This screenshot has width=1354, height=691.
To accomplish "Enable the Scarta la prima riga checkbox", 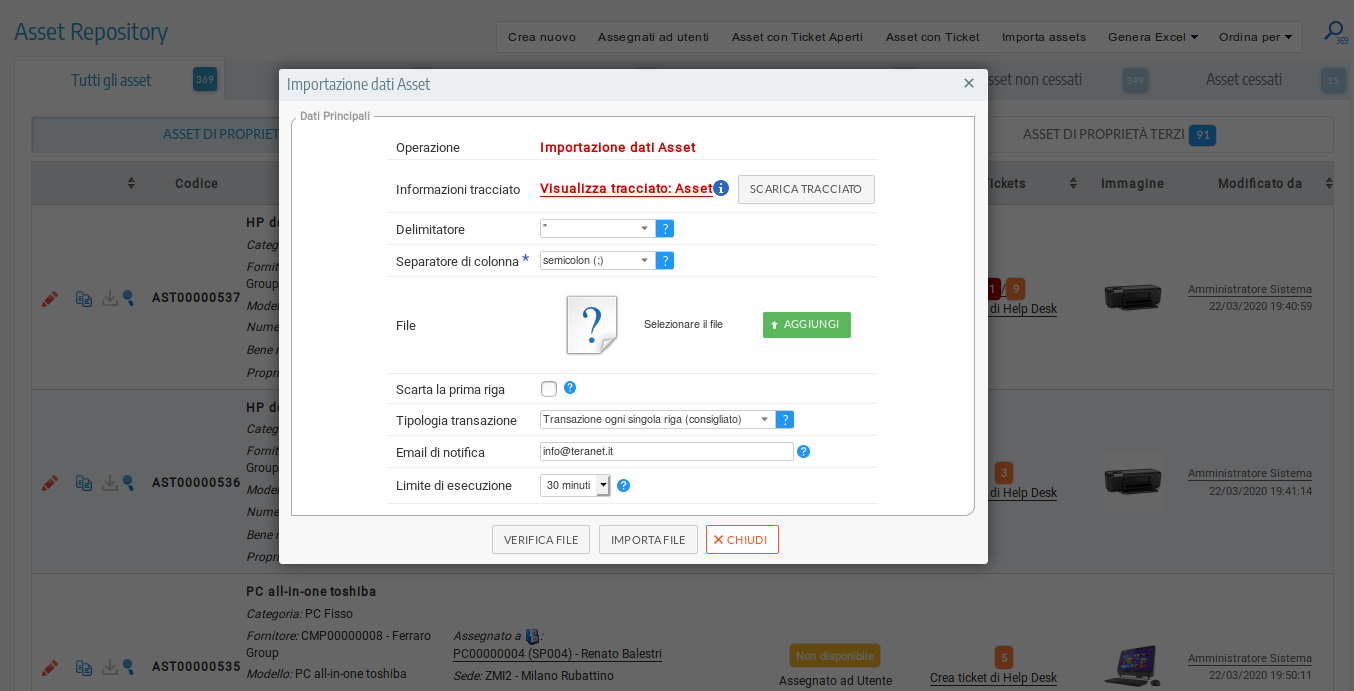I will (x=549, y=389).
